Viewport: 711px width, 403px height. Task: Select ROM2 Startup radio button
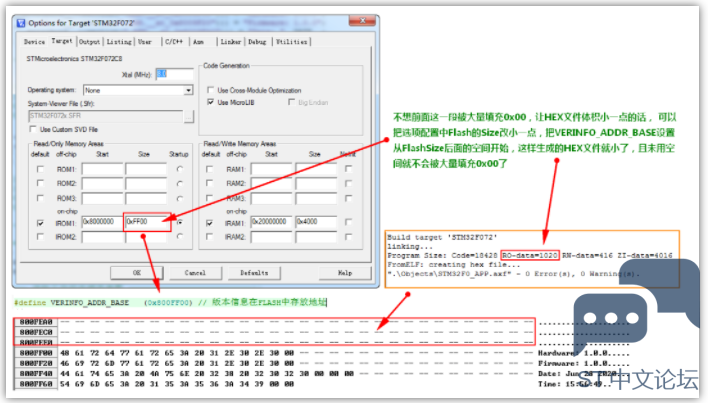click(180, 184)
